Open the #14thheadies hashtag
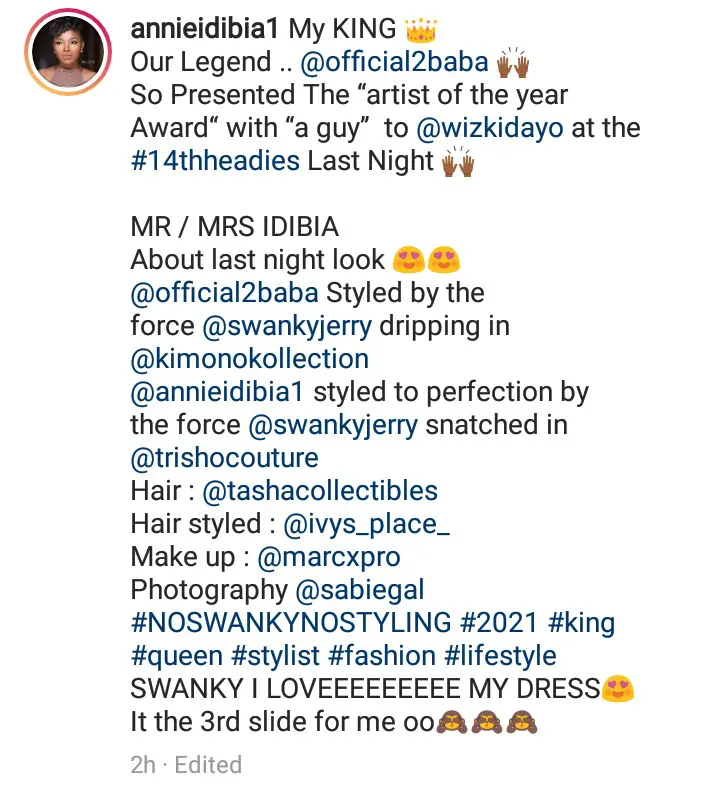Screen dimensions: 720x788 click(x=215, y=161)
